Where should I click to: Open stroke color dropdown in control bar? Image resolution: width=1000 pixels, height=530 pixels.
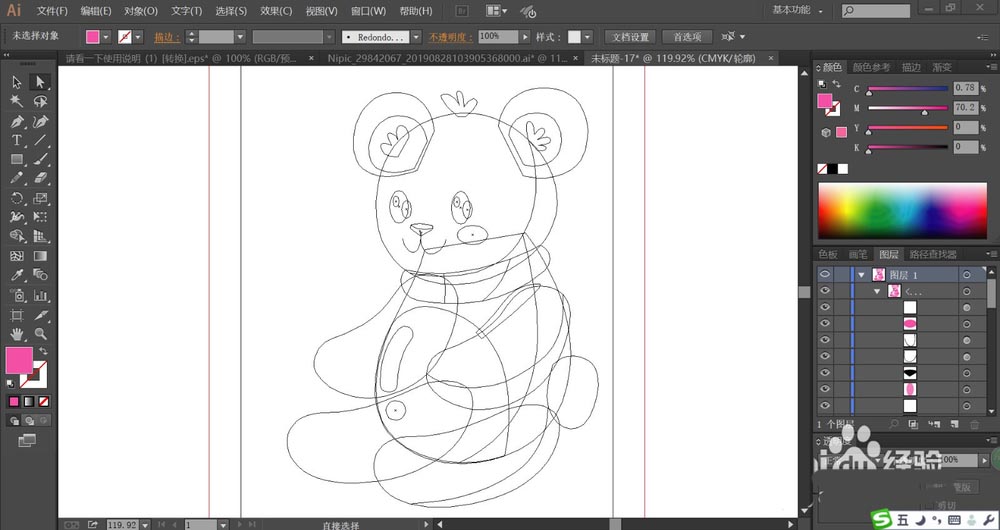[138, 37]
